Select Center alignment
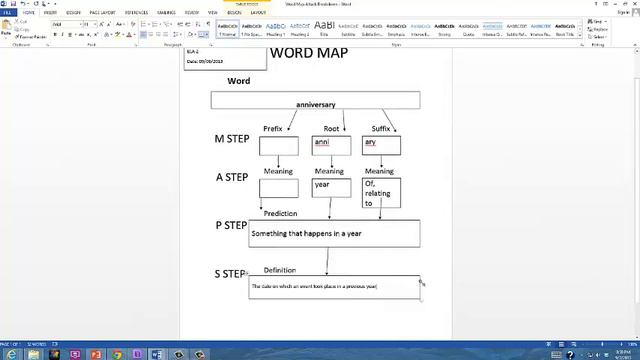640x360 pixels. [x=151, y=35]
